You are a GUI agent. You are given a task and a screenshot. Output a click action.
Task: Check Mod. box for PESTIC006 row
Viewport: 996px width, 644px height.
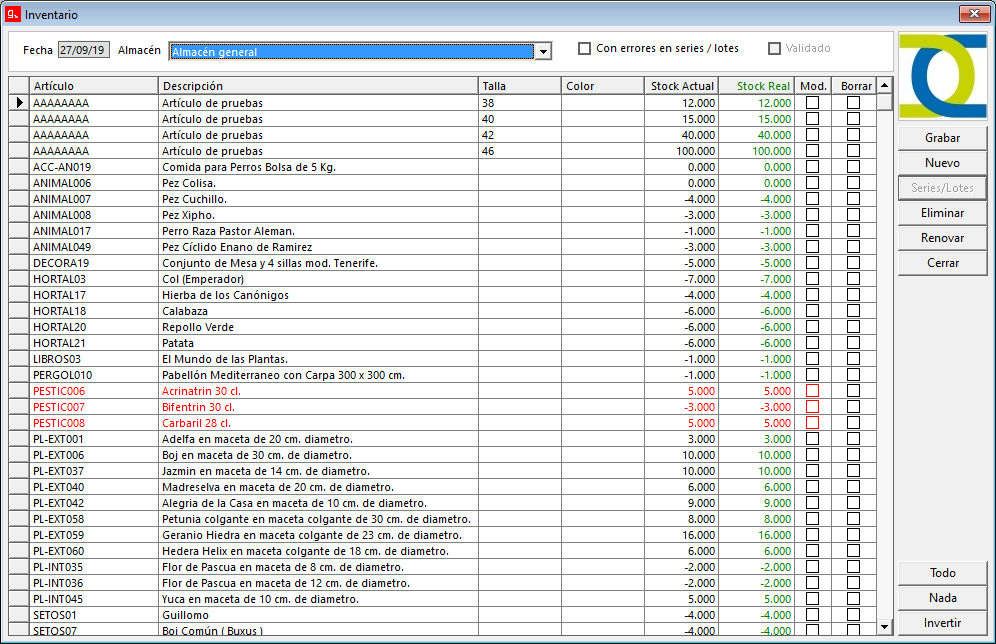coord(812,391)
